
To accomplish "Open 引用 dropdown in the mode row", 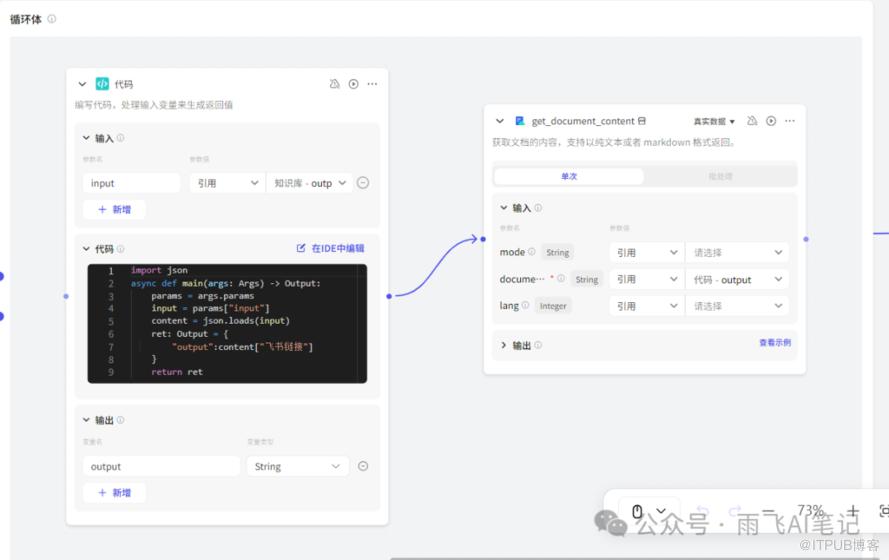I will pyautogui.click(x=646, y=252).
